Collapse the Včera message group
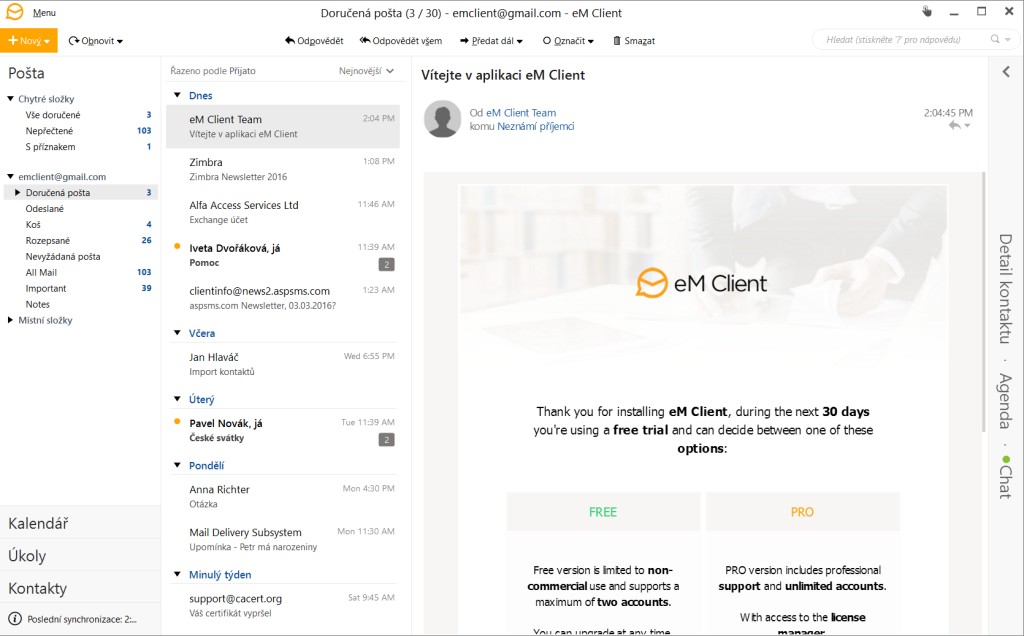This screenshot has width=1024, height=636. (x=177, y=333)
